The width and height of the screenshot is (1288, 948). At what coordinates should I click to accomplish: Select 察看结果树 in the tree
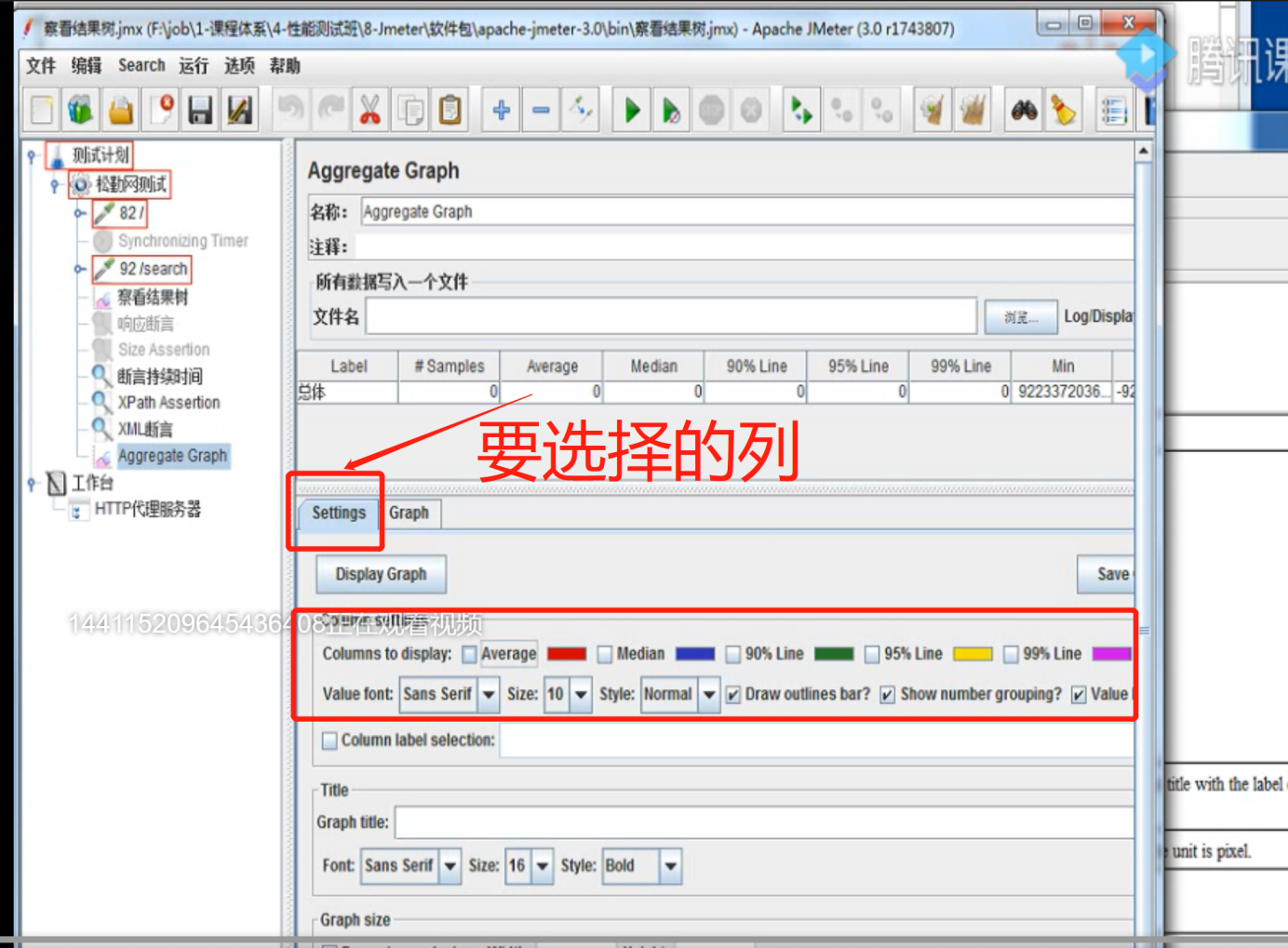(x=153, y=298)
